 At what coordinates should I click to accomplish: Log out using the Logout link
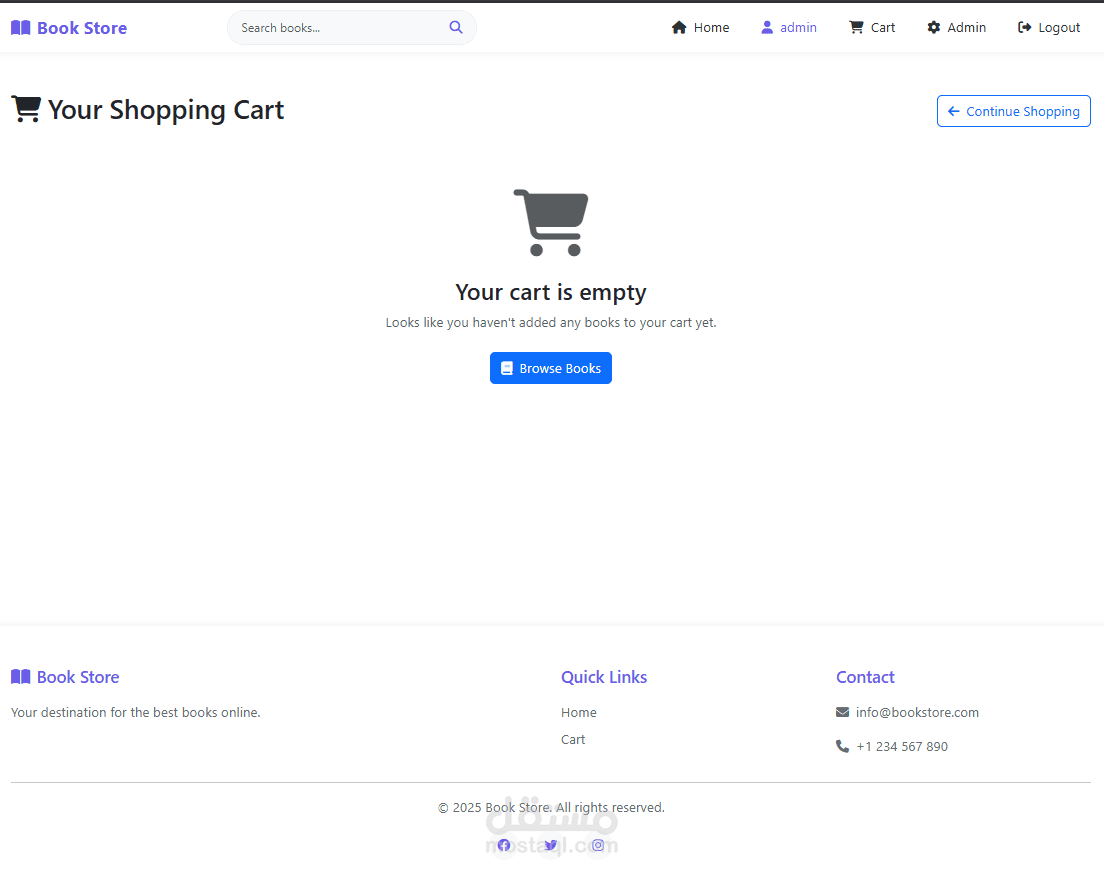pos(1049,28)
